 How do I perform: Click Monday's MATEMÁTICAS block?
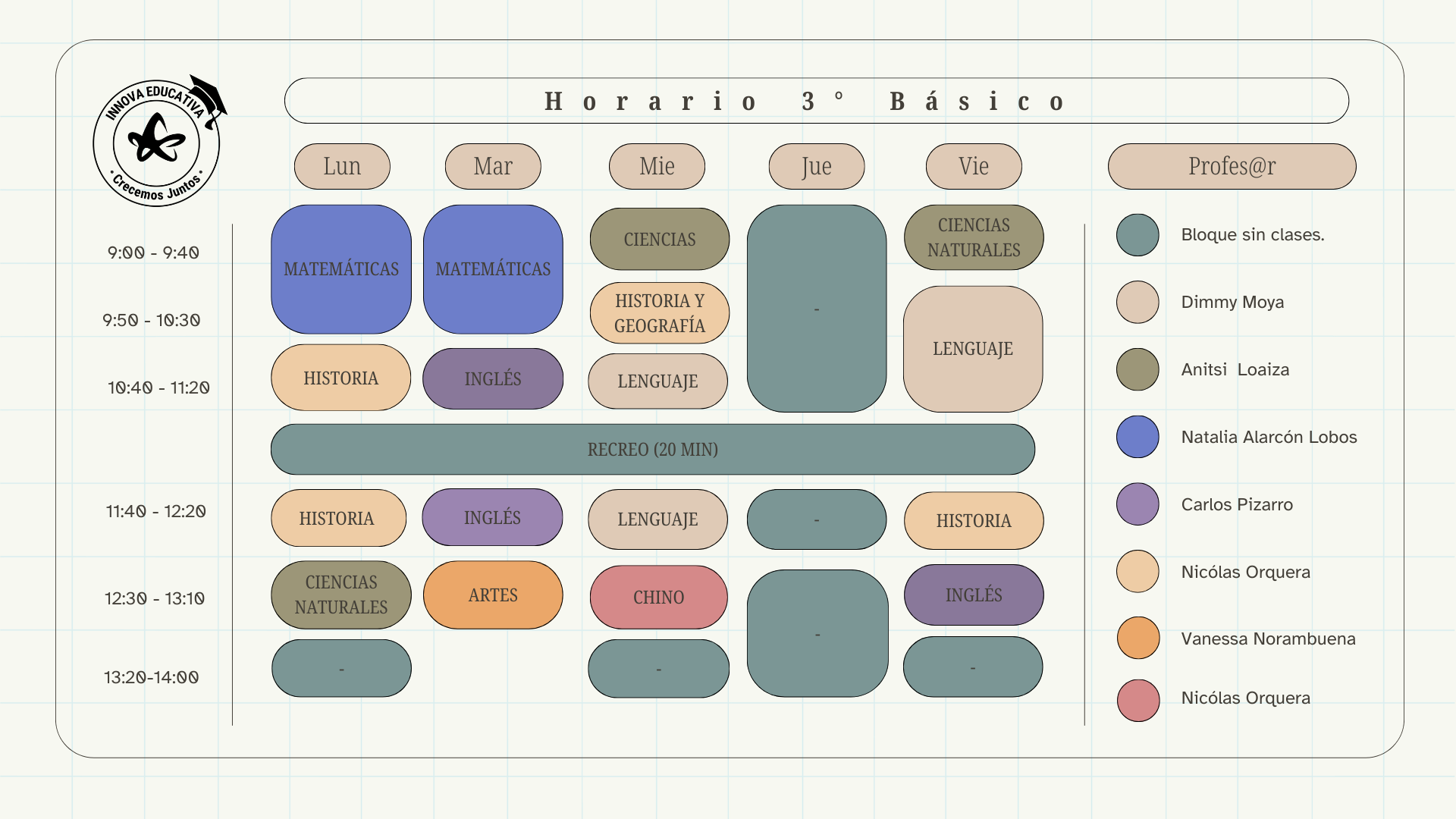[341, 269]
